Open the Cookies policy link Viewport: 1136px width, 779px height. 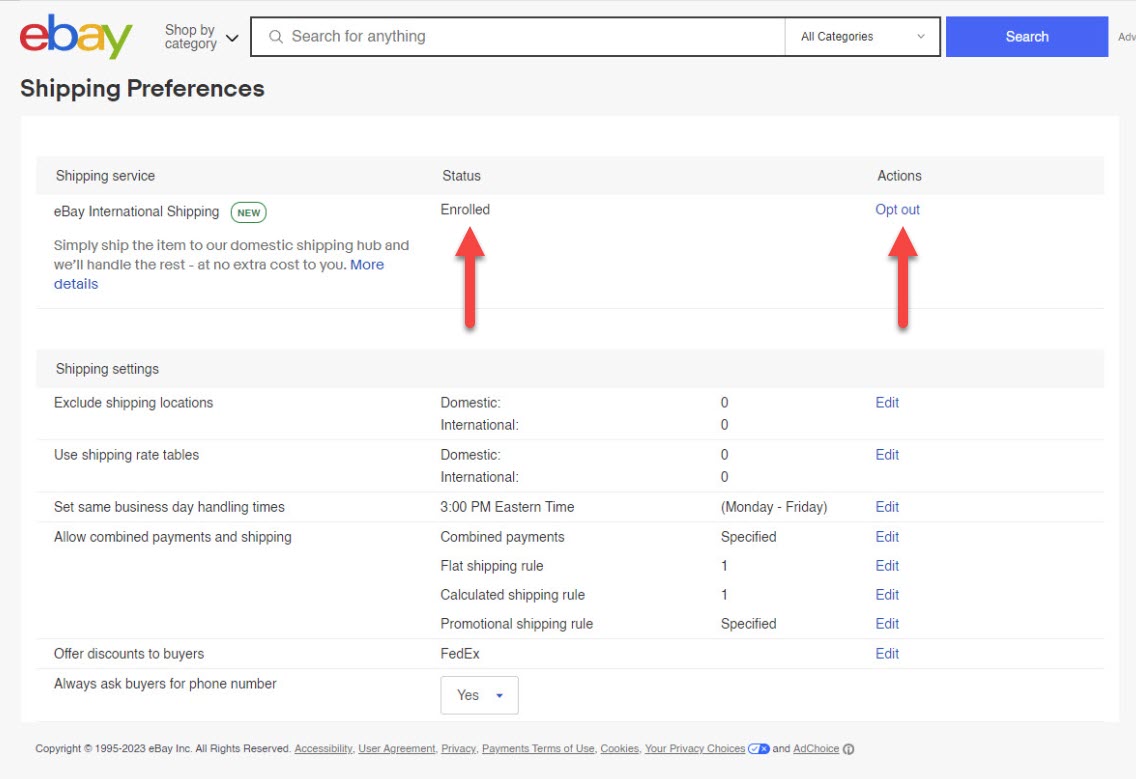(619, 748)
